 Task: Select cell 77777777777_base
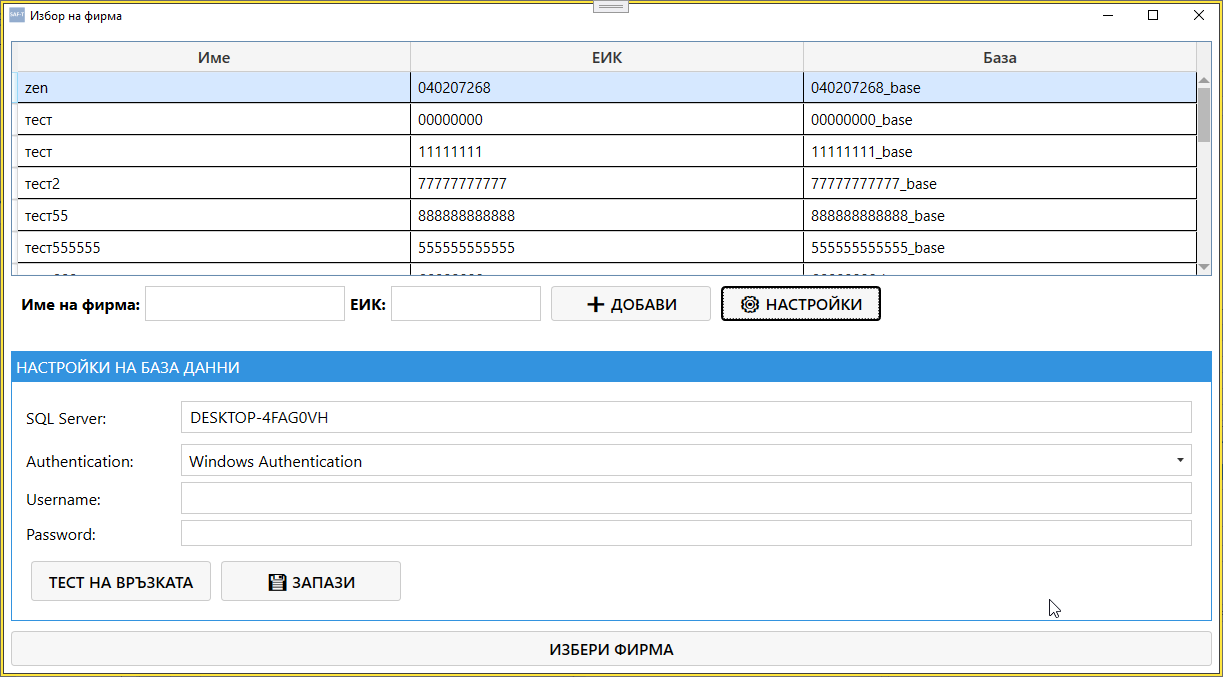[999, 184]
